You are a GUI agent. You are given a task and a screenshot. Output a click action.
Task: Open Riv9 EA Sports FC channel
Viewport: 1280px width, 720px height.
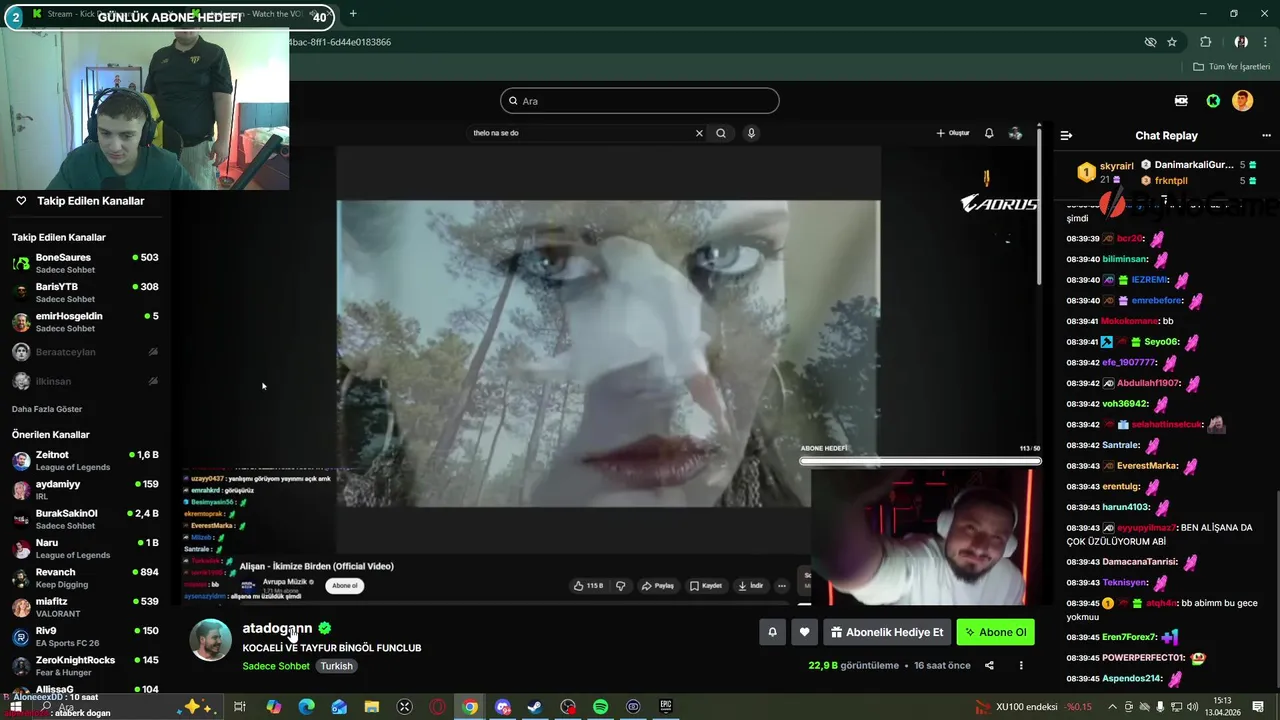85,637
